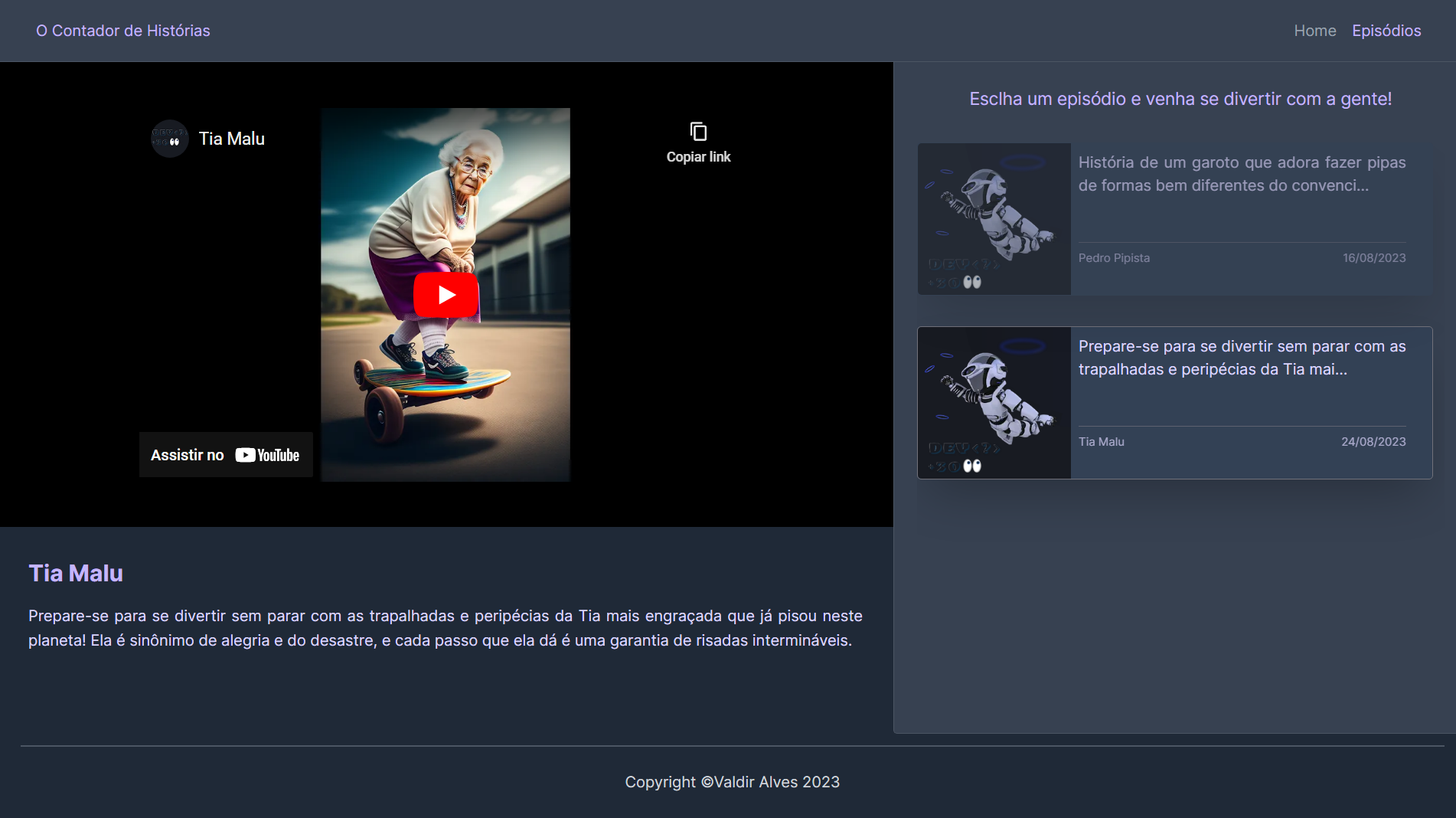
Task: Open the Episódios navigation link
Action: pos(1386,31)
